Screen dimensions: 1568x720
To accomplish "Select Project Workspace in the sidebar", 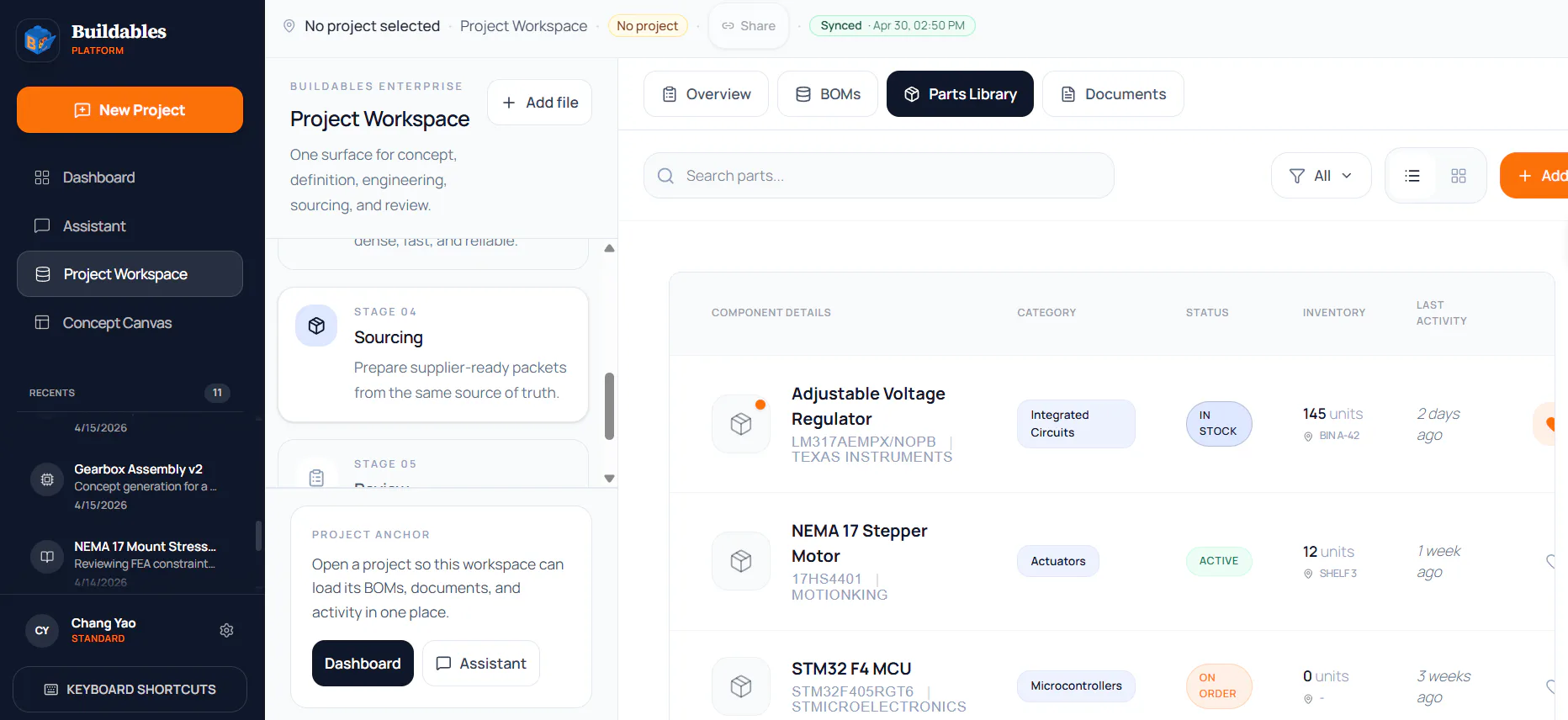I will pyautogui.click(x=130, y=274).
